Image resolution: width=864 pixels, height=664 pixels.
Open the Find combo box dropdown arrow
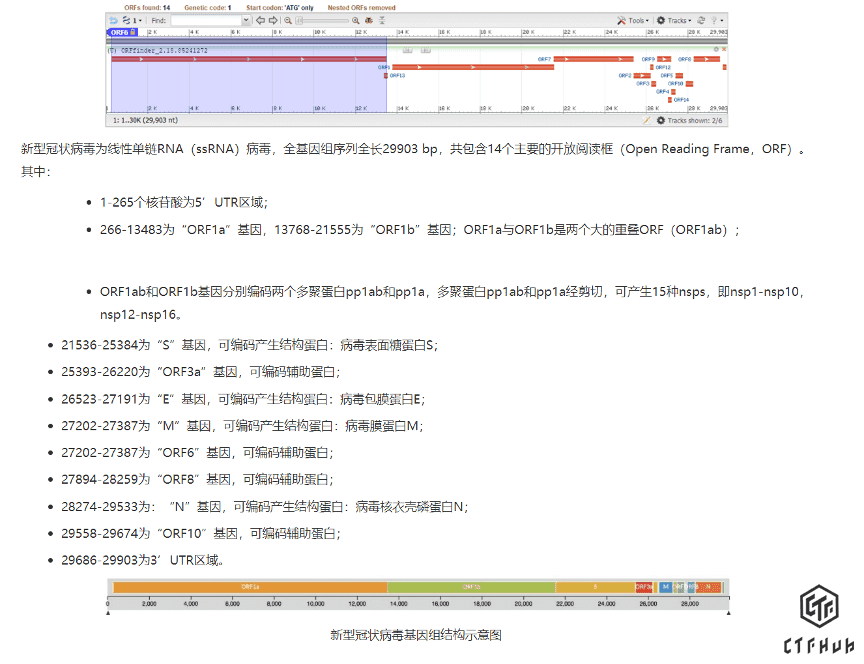point(246,20)
